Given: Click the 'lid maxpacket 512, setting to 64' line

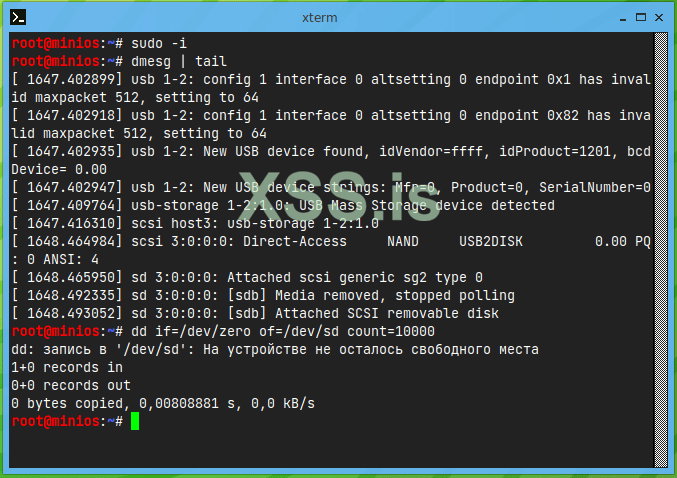Looking at the screenshot, I should (x=139, y=133).
